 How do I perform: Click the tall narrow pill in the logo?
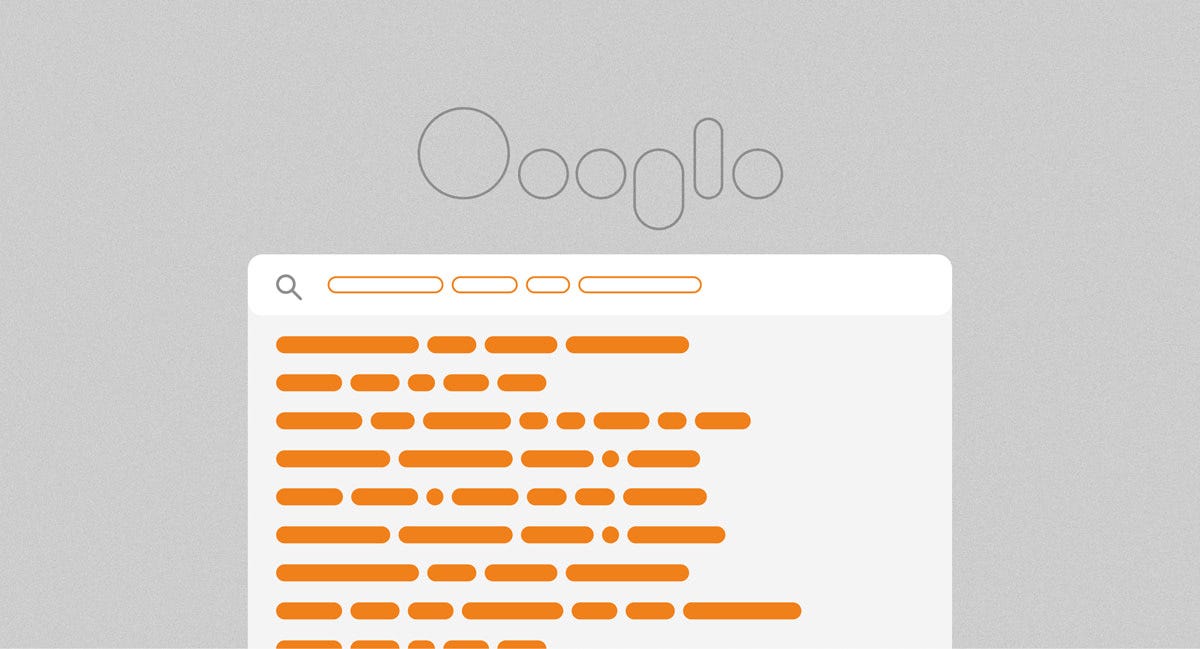click(x=708, y=158)
